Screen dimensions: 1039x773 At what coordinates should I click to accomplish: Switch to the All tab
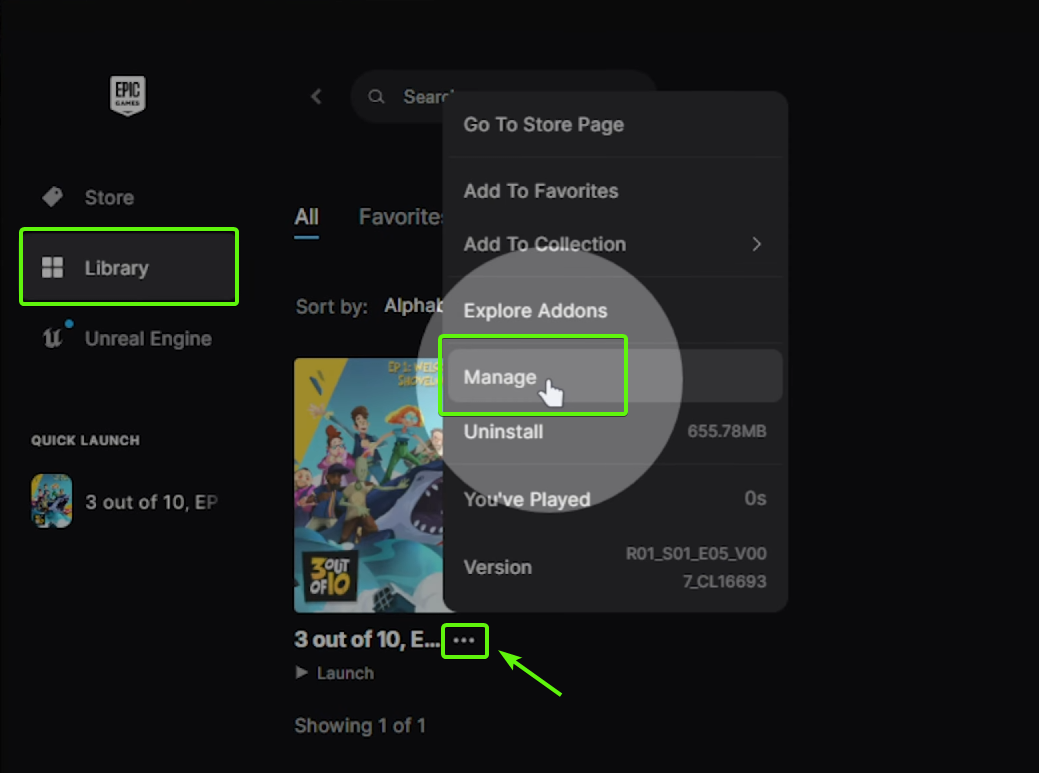306,217
